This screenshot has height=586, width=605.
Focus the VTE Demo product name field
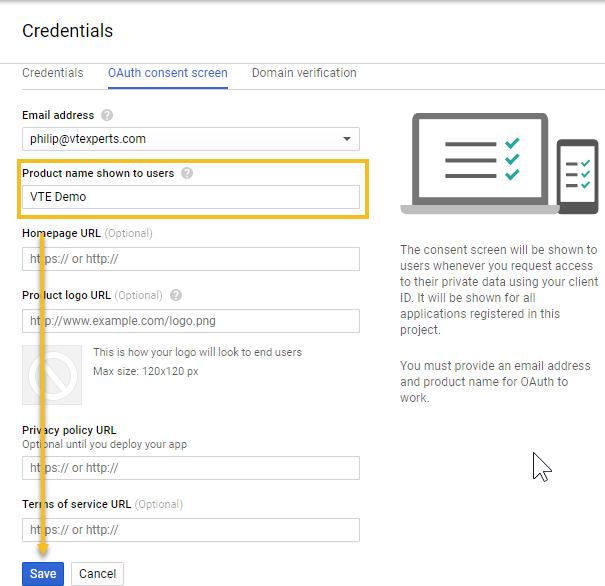tap(191, 197)
